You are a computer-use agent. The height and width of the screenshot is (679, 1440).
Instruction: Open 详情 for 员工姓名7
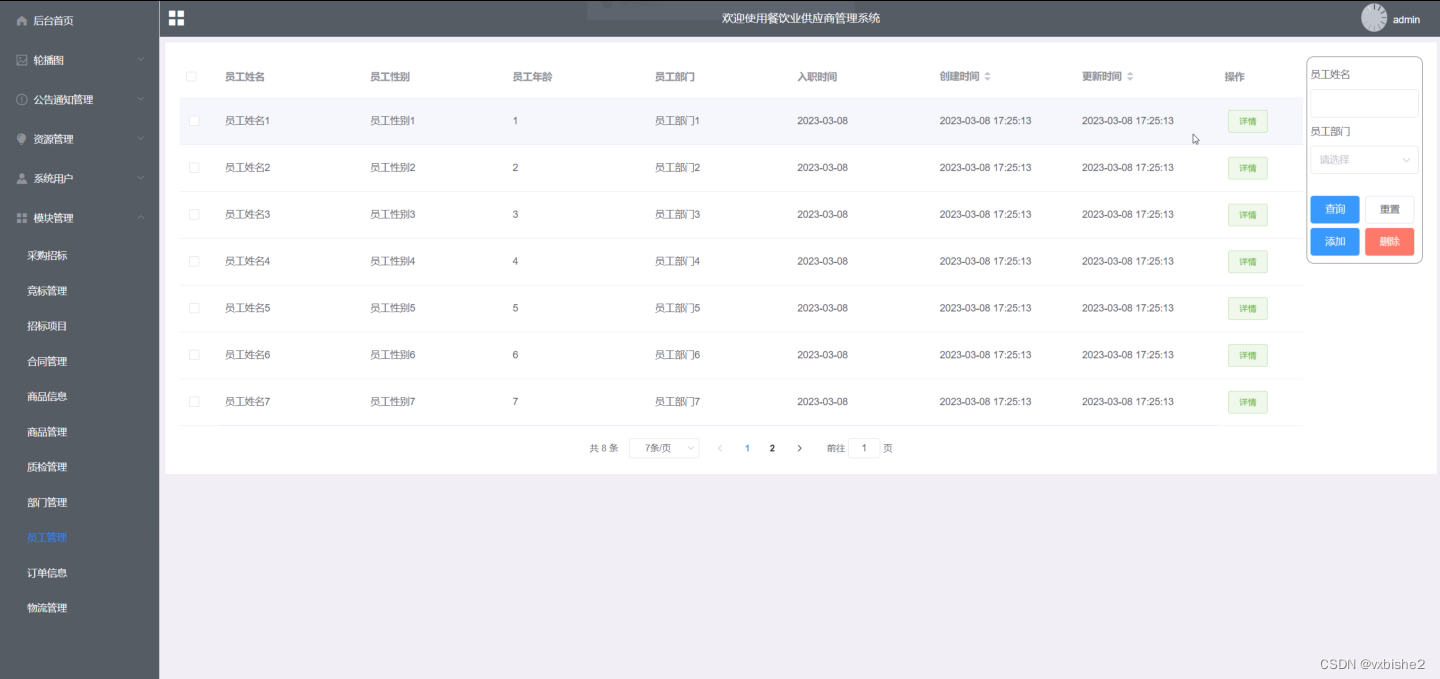pyautogui.click(x=1248, y=402)
